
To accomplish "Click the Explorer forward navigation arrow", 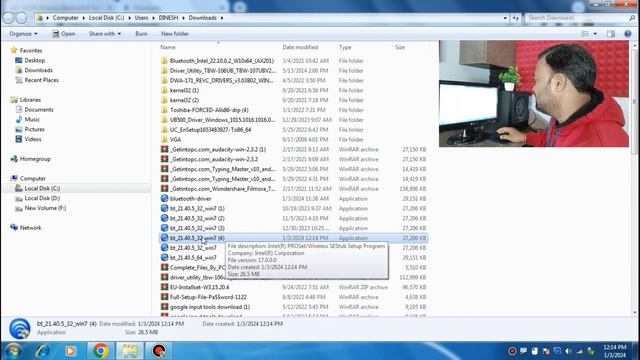I will [21, 18].
